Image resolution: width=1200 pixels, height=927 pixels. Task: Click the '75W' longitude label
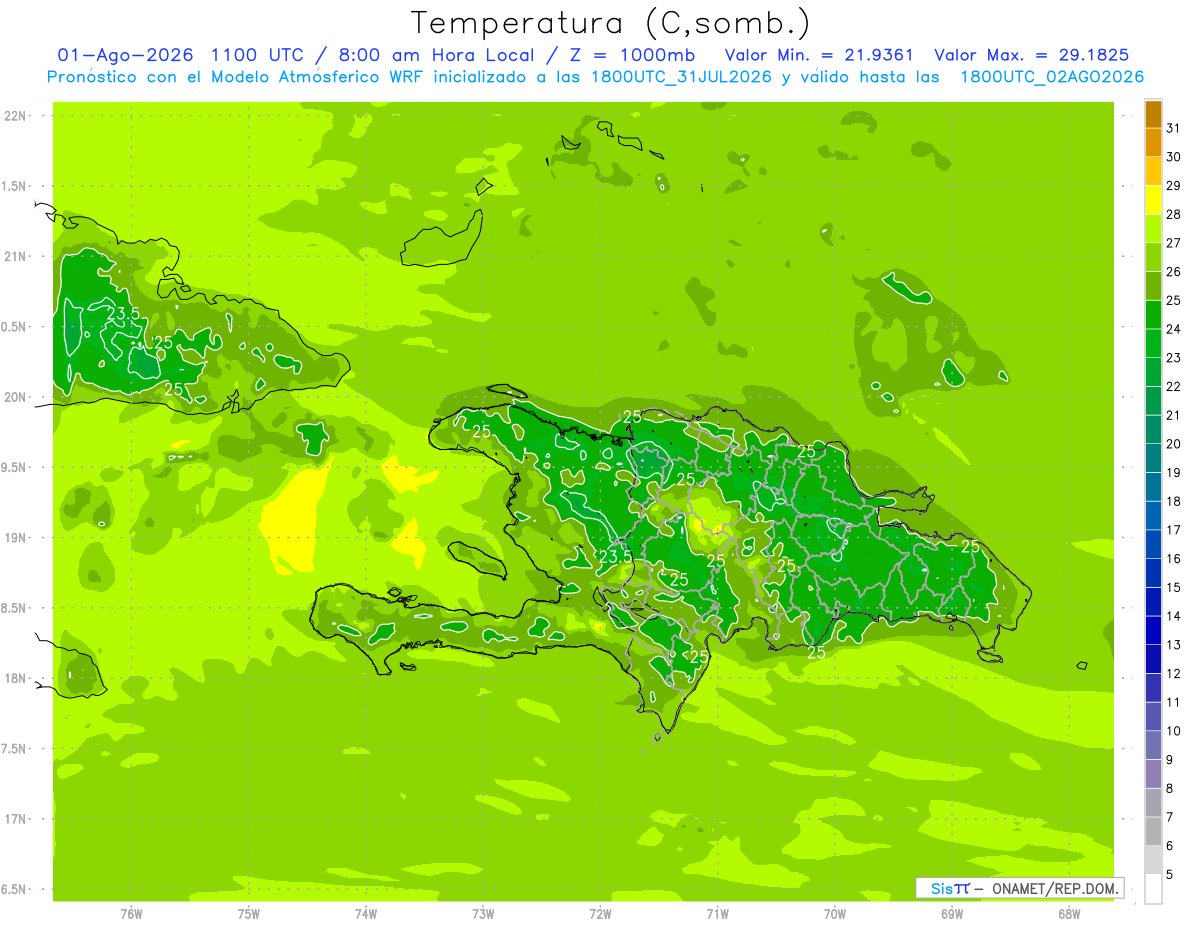pos(249,913)
